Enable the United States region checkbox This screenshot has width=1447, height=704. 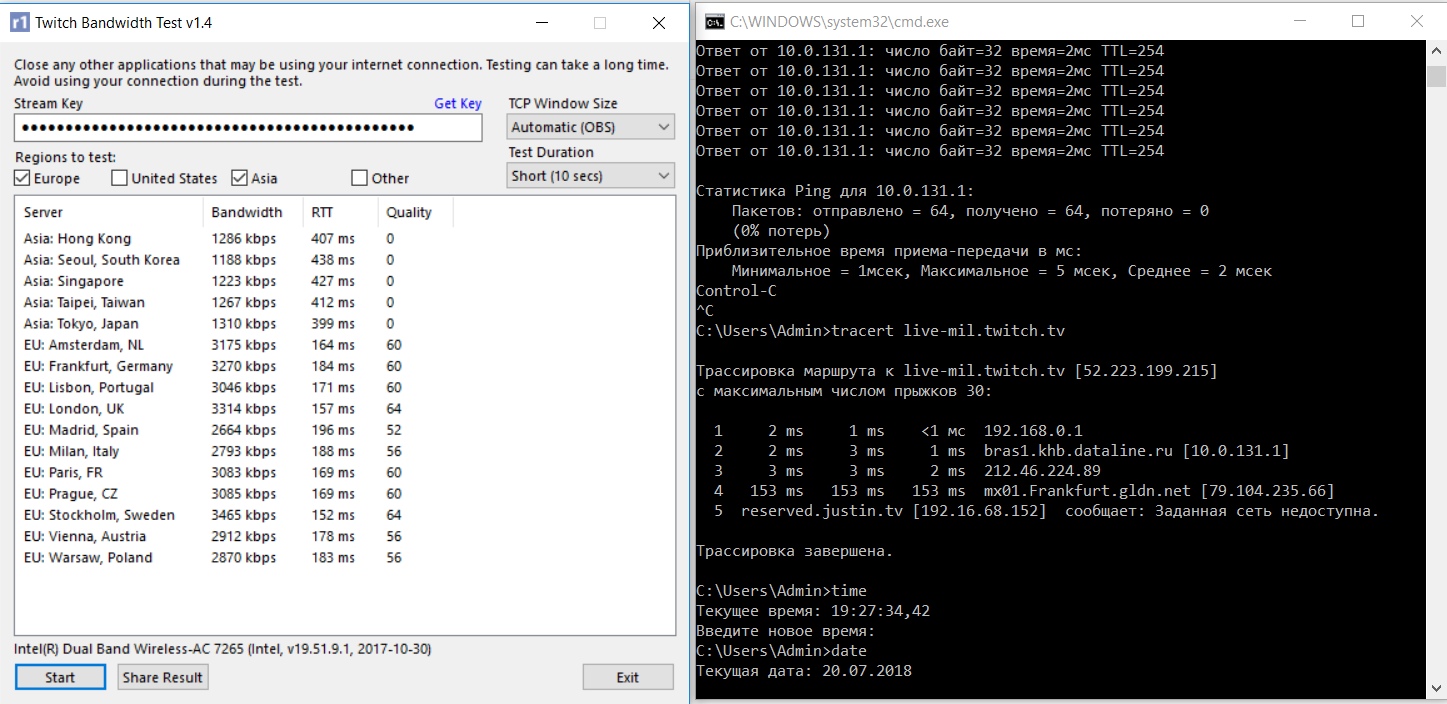tap(119, 178)
